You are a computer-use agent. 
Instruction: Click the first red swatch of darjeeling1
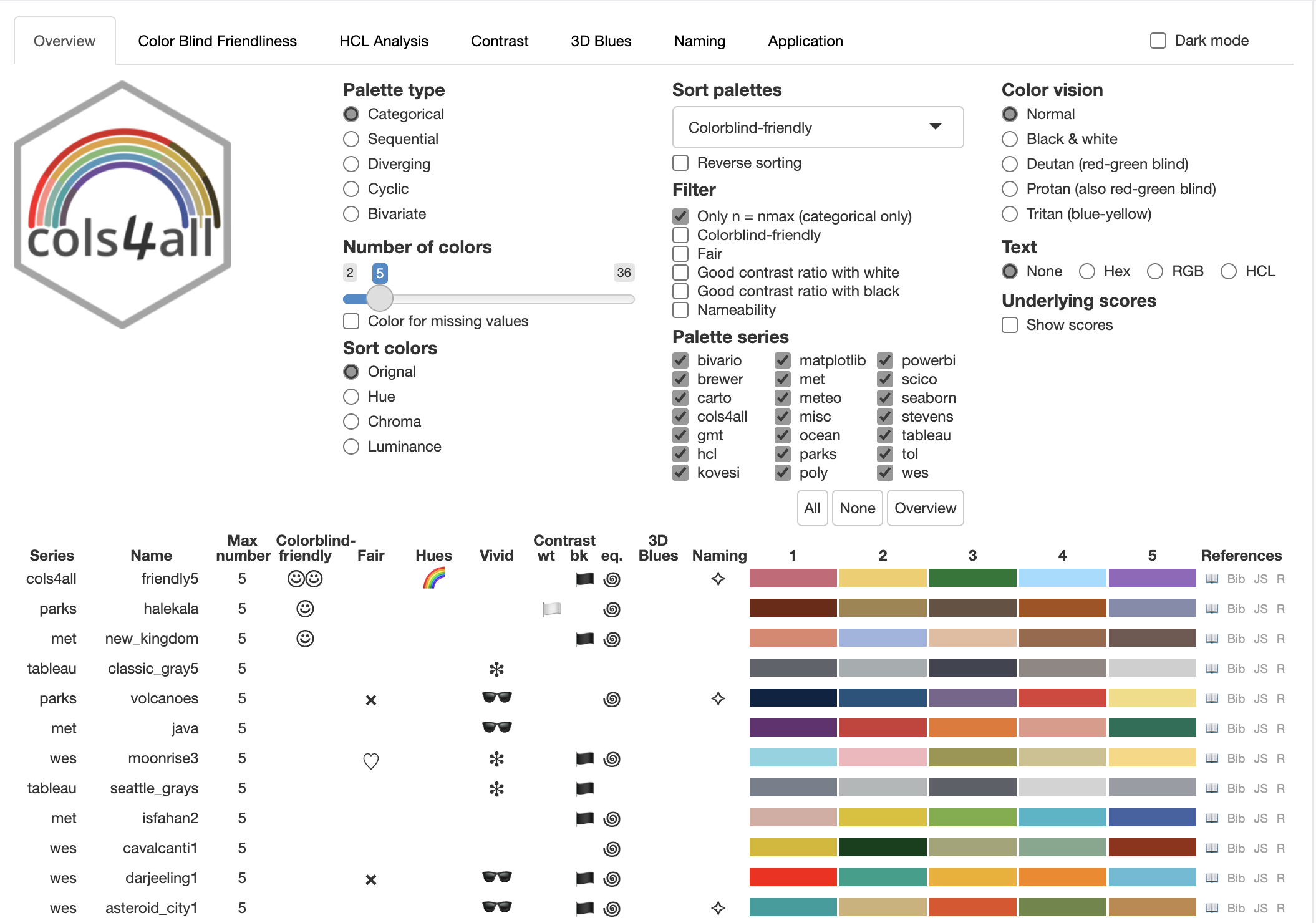(793, 877)
